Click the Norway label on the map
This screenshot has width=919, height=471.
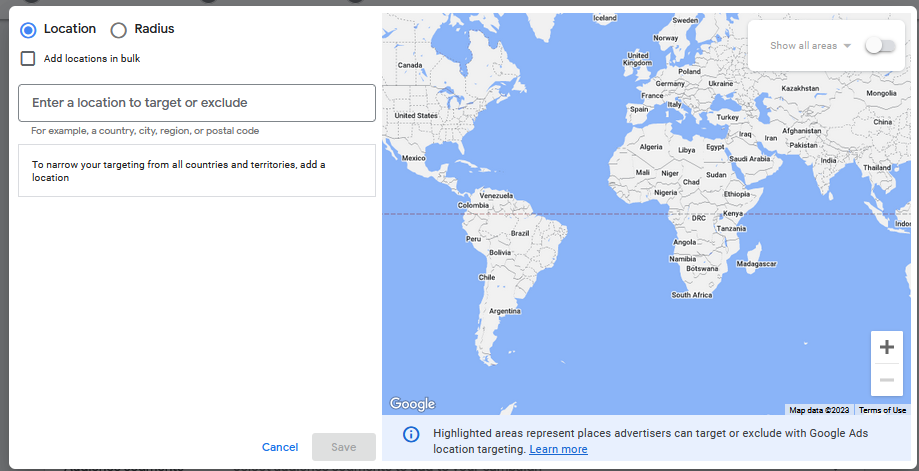click(665, 38)
